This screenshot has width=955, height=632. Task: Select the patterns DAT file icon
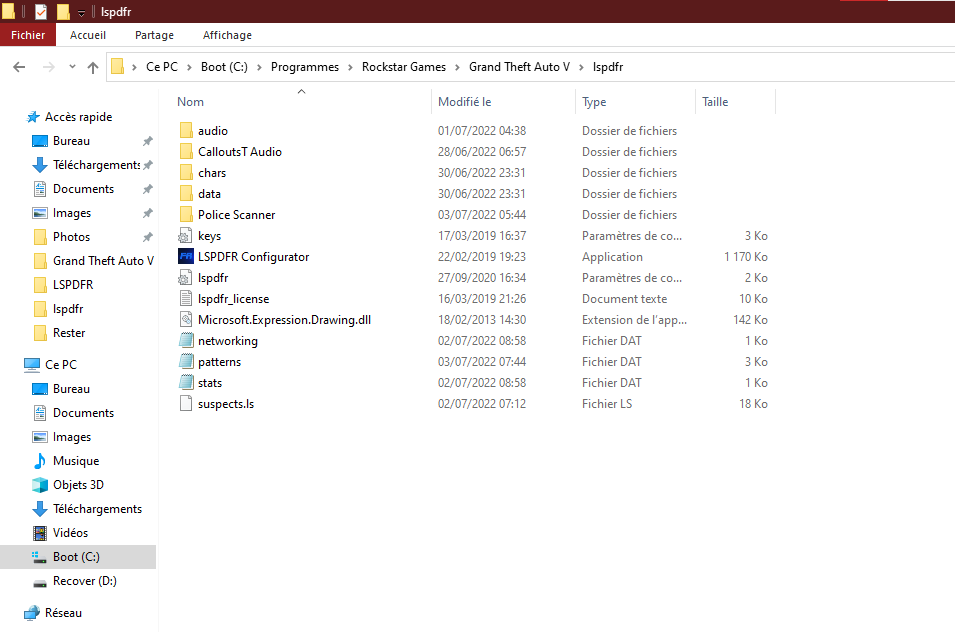[x=186, y=362]
